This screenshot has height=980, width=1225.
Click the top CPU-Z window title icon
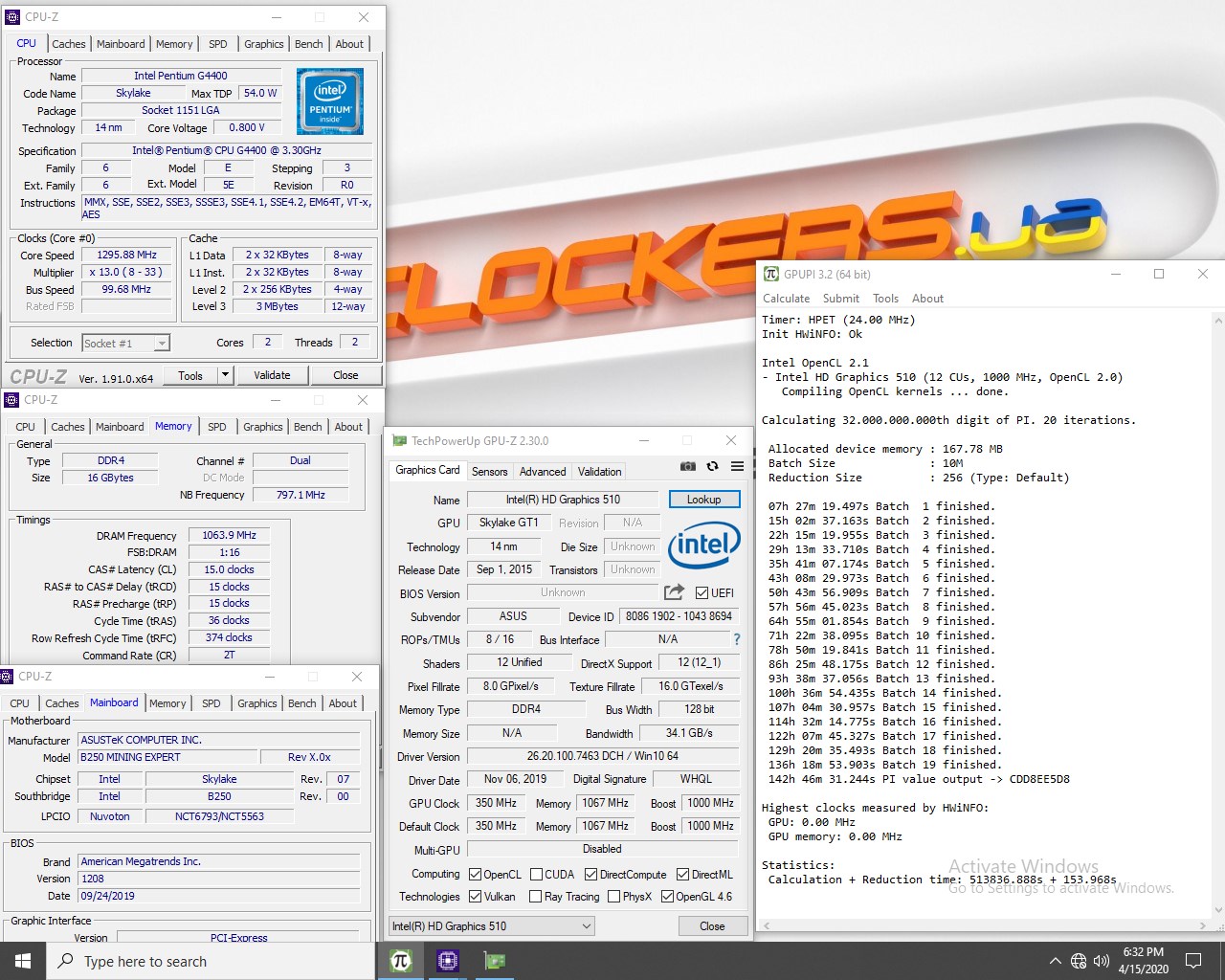pos(12,17)
